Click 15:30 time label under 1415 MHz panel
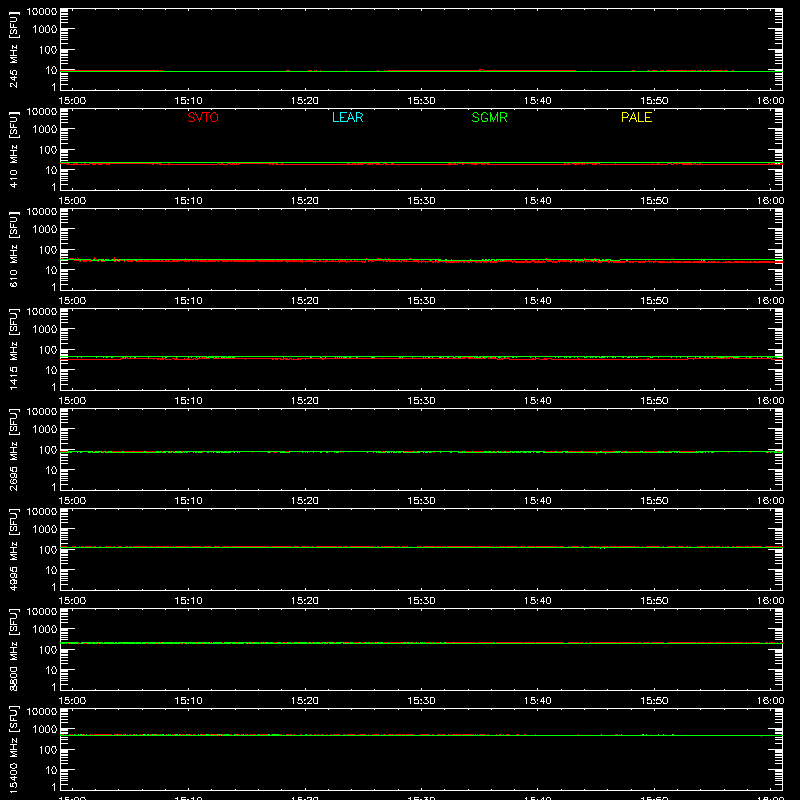 tap(421, 401)
